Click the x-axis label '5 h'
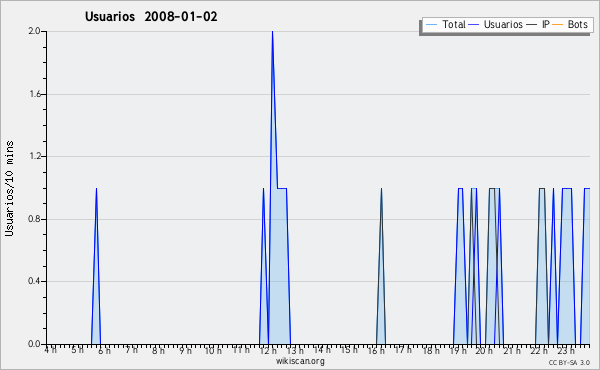This screenshot has height=370, width=600. 77,350
